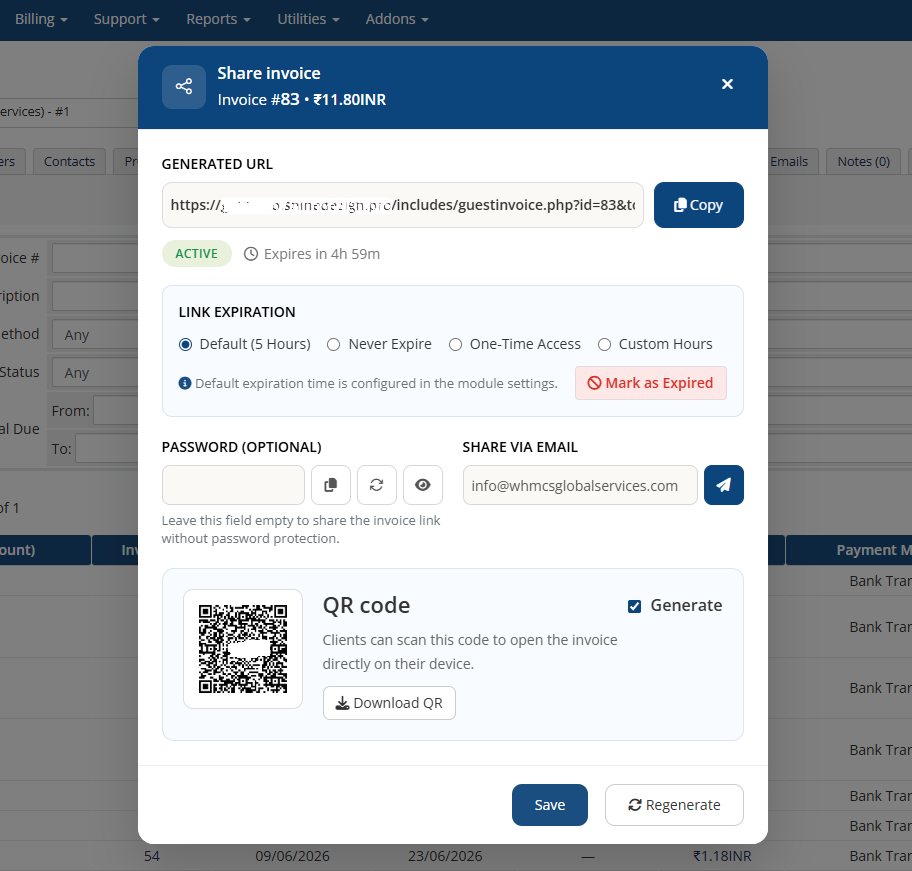Image resolution: width=912 pixels, height=871 pixels.
Task: Show password using the eye icon
Action: 423,485
